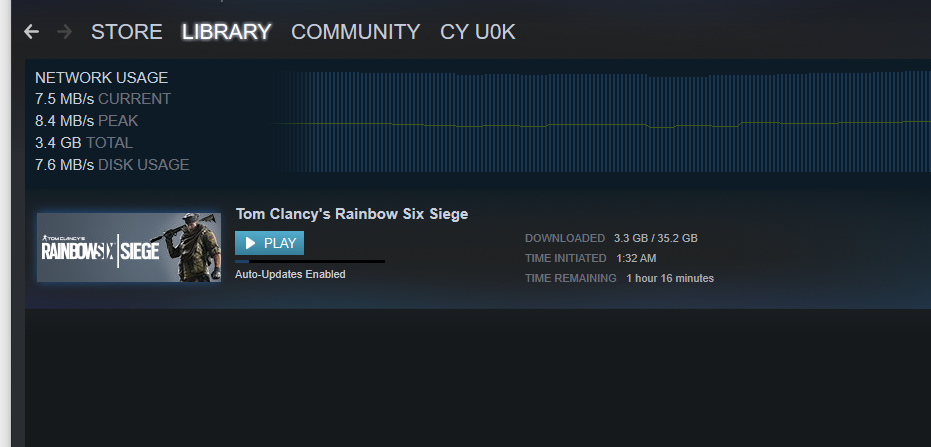931x447 pixels.
Task: Click the 8.4 MB/s PEAK readout
Action: pyautogui.click(x=87, y=121)
